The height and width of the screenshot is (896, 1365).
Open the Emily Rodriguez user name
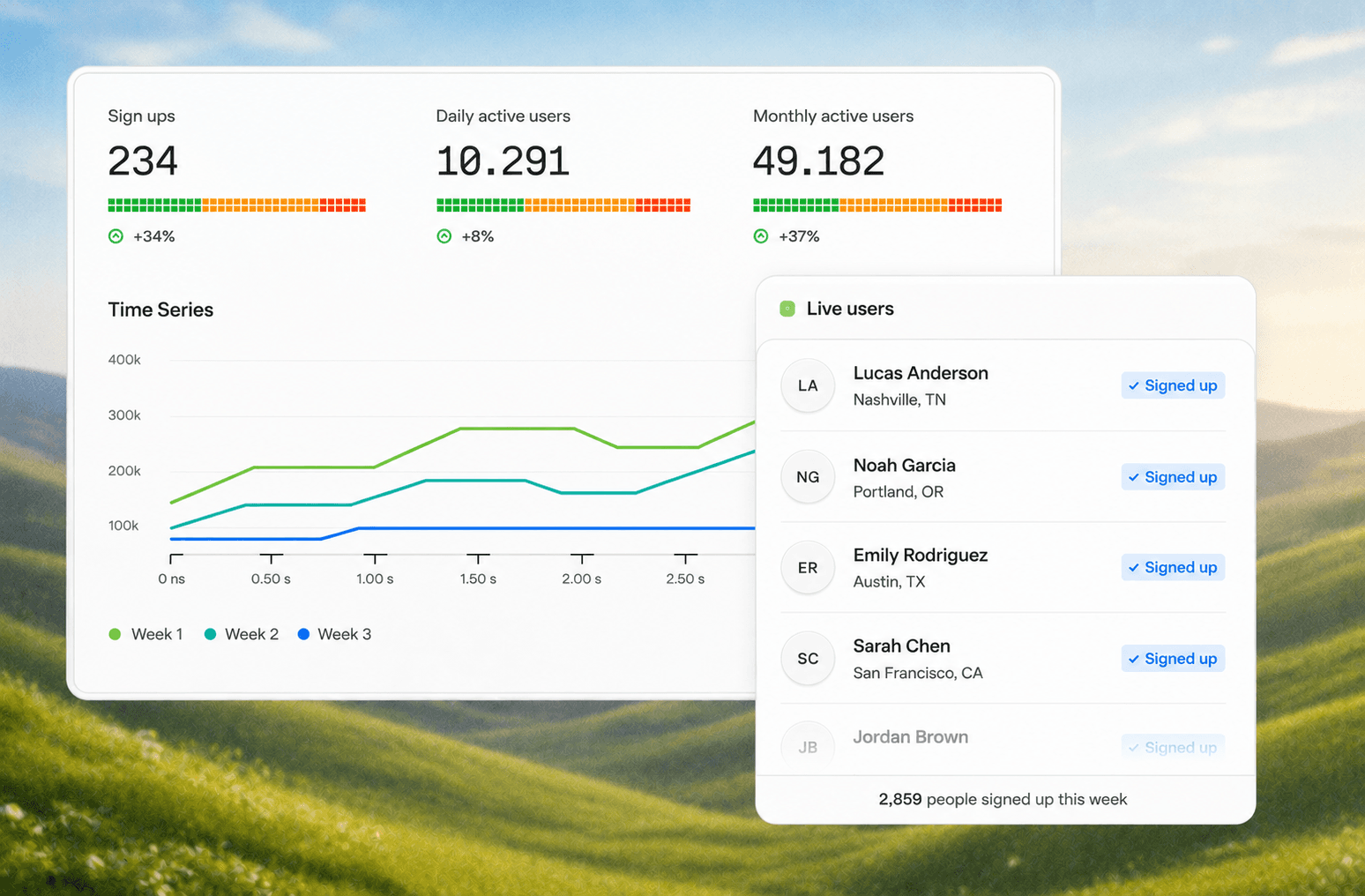point(921,555)
